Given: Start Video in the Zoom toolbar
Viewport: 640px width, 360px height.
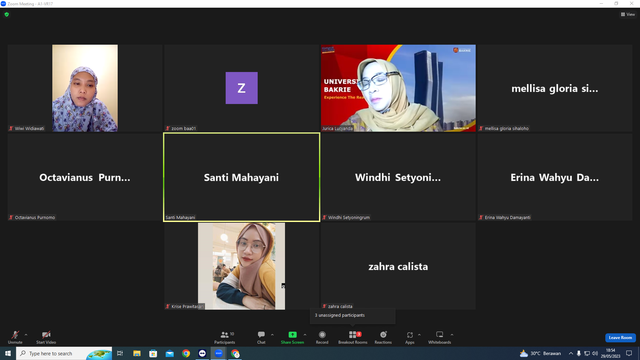Looking at the screenshot, I should pyautogui.click(x=46, y=337).
